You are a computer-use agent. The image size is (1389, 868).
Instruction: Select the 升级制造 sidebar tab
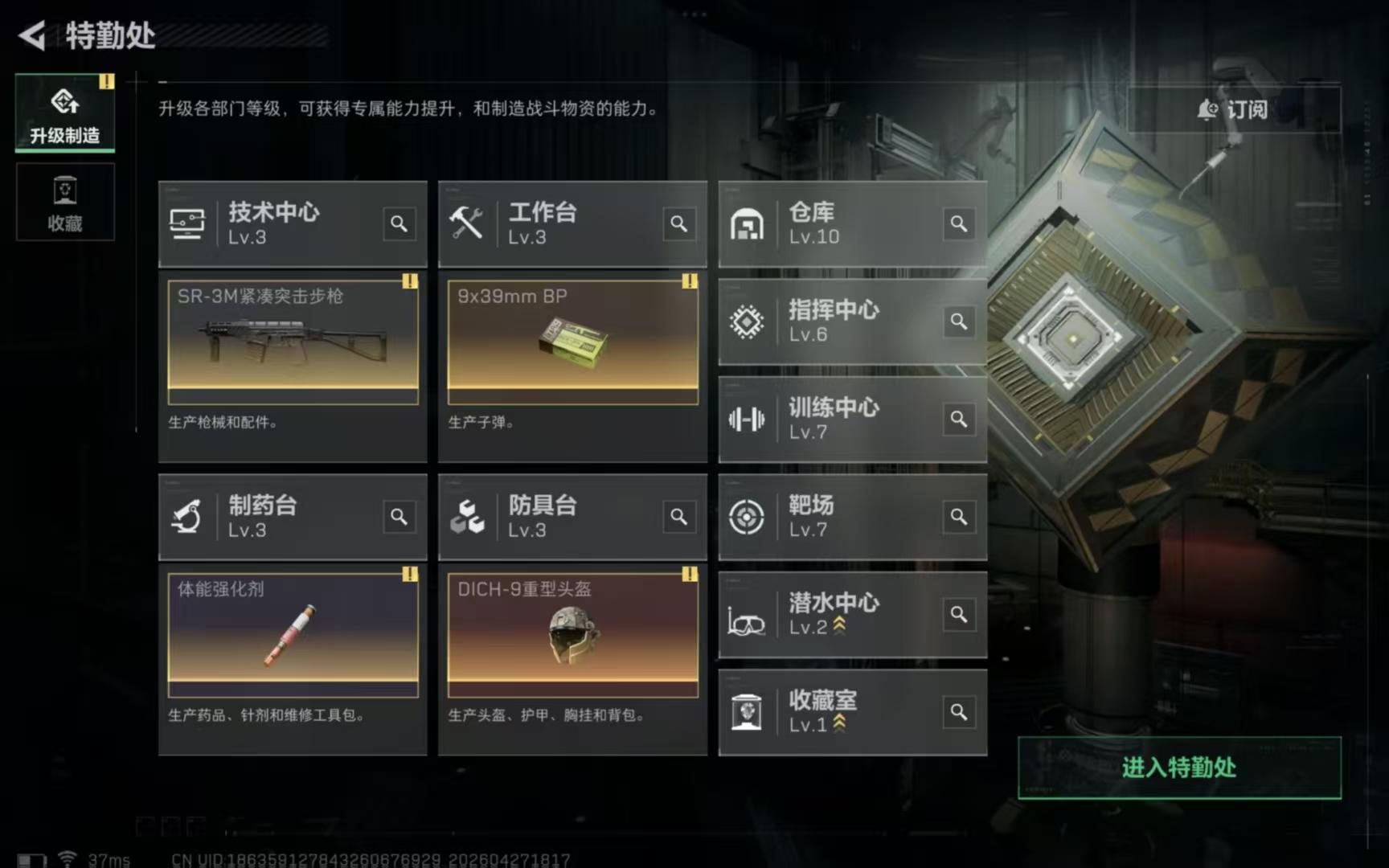click(x=65, y=113)
